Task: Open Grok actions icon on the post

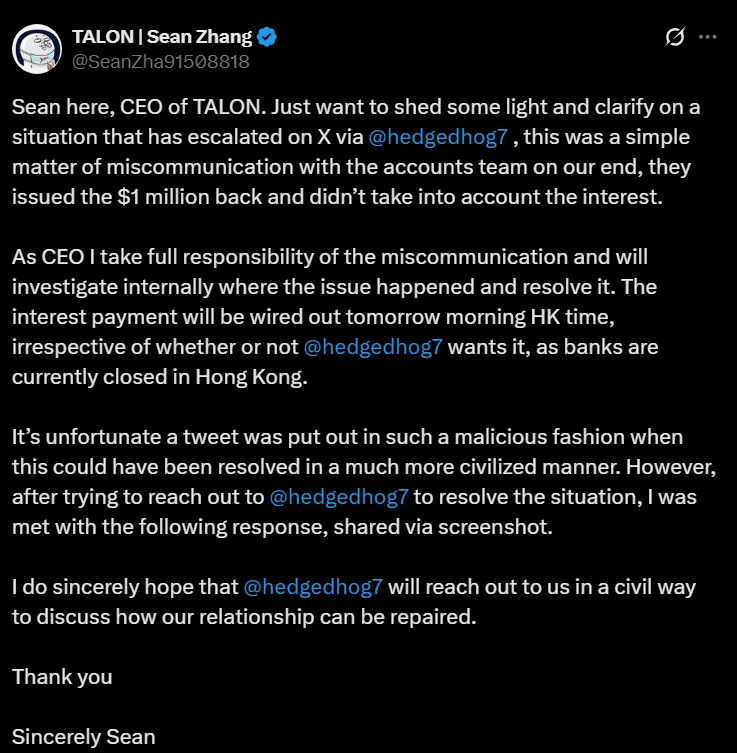Action: [x=675, y=38]
